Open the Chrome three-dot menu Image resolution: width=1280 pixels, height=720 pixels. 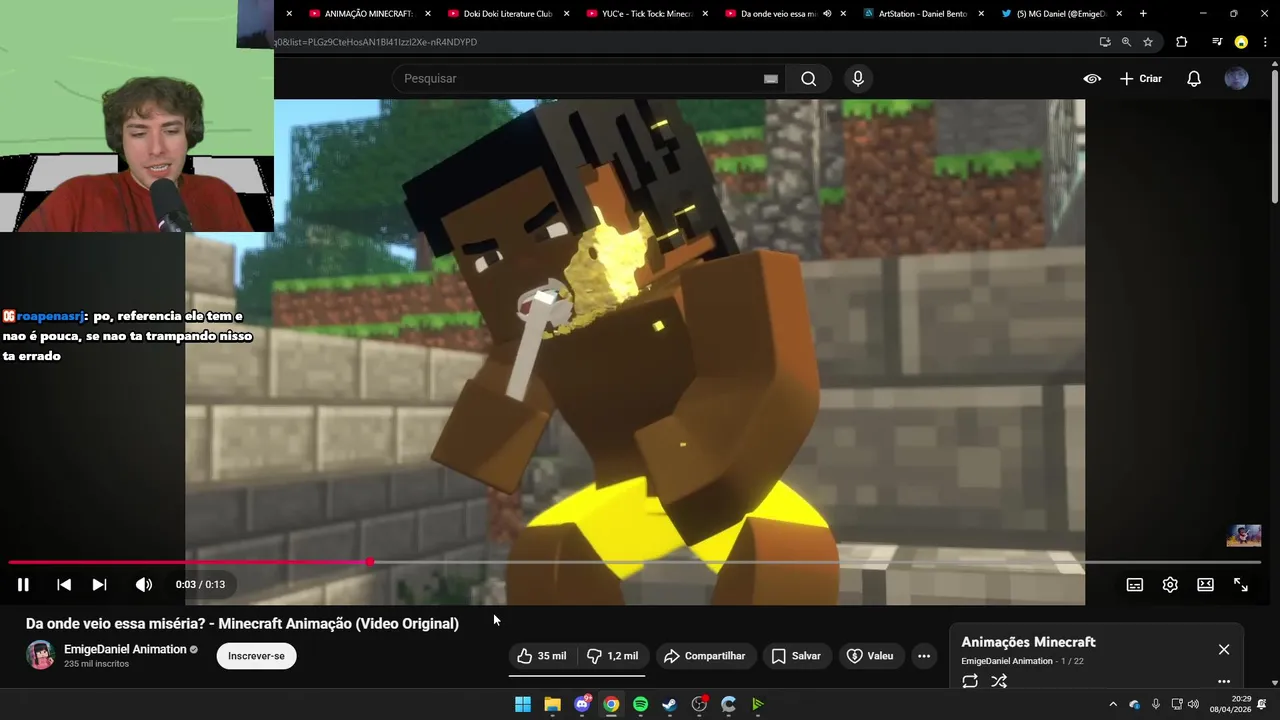click(1266, 42)
